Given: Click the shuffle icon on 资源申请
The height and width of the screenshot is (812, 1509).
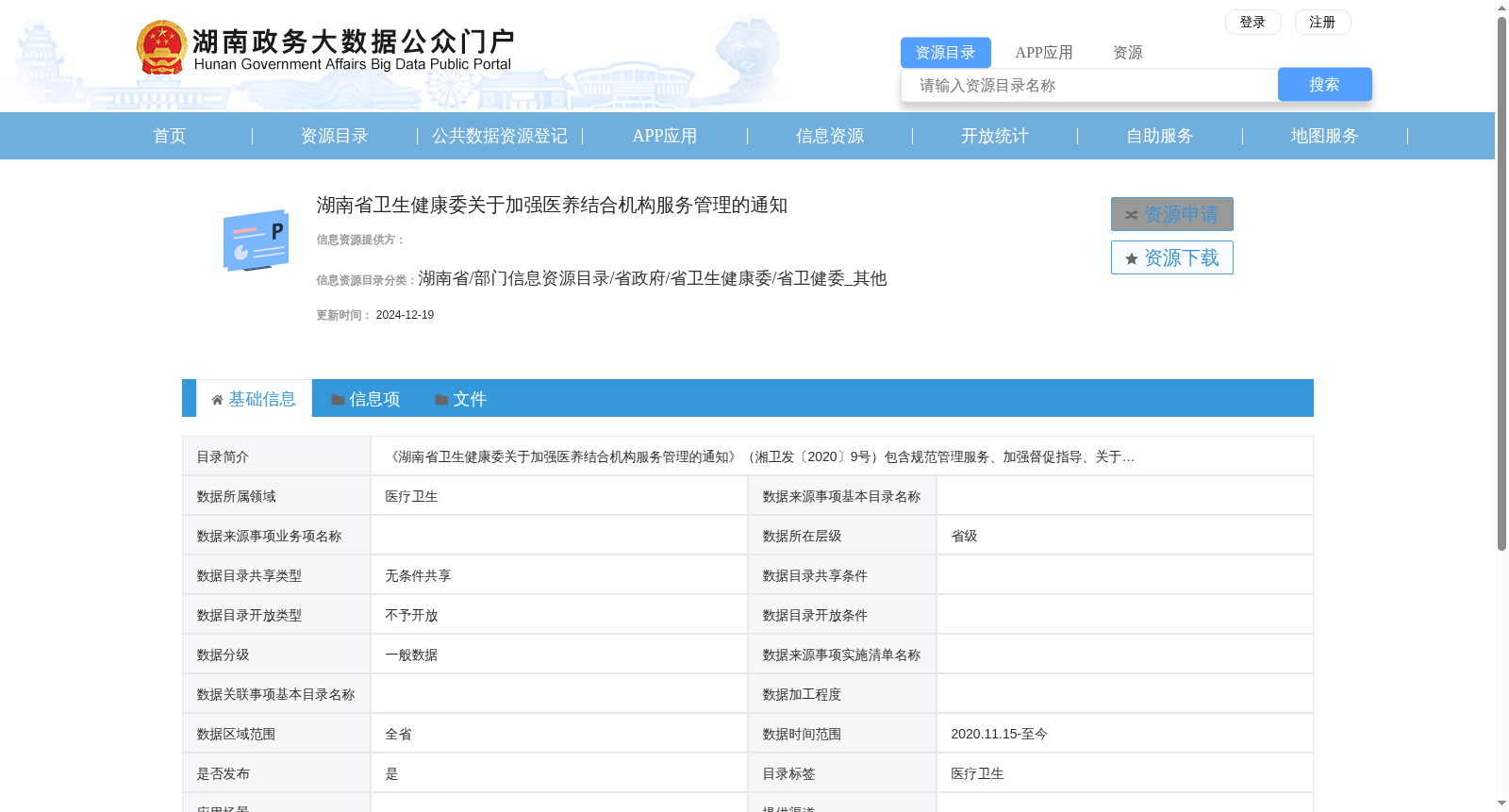Looking at the screenshot, I should (x=1131, y=215).
